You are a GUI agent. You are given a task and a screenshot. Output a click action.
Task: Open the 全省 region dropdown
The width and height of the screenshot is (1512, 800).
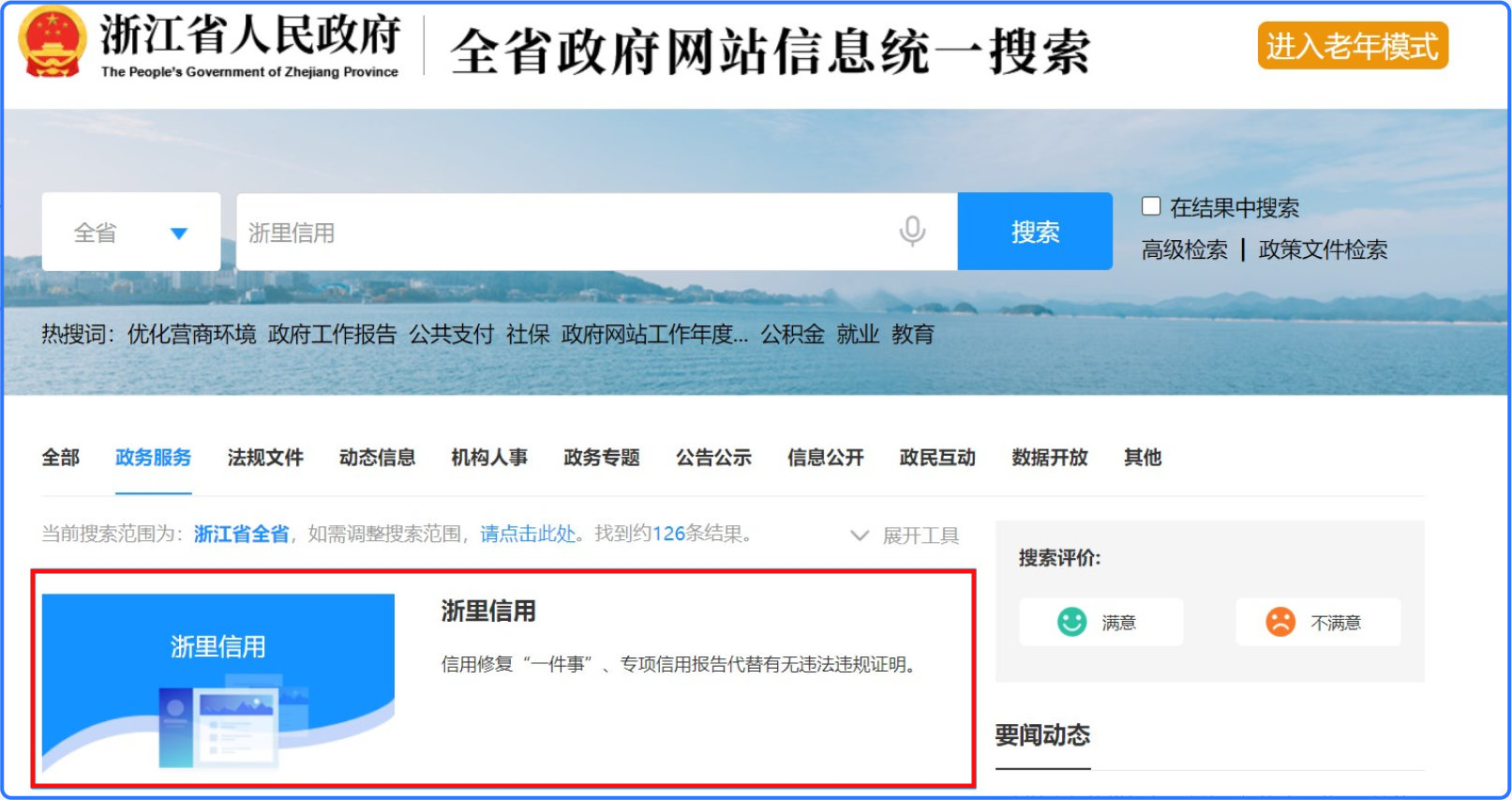(131, 232)
